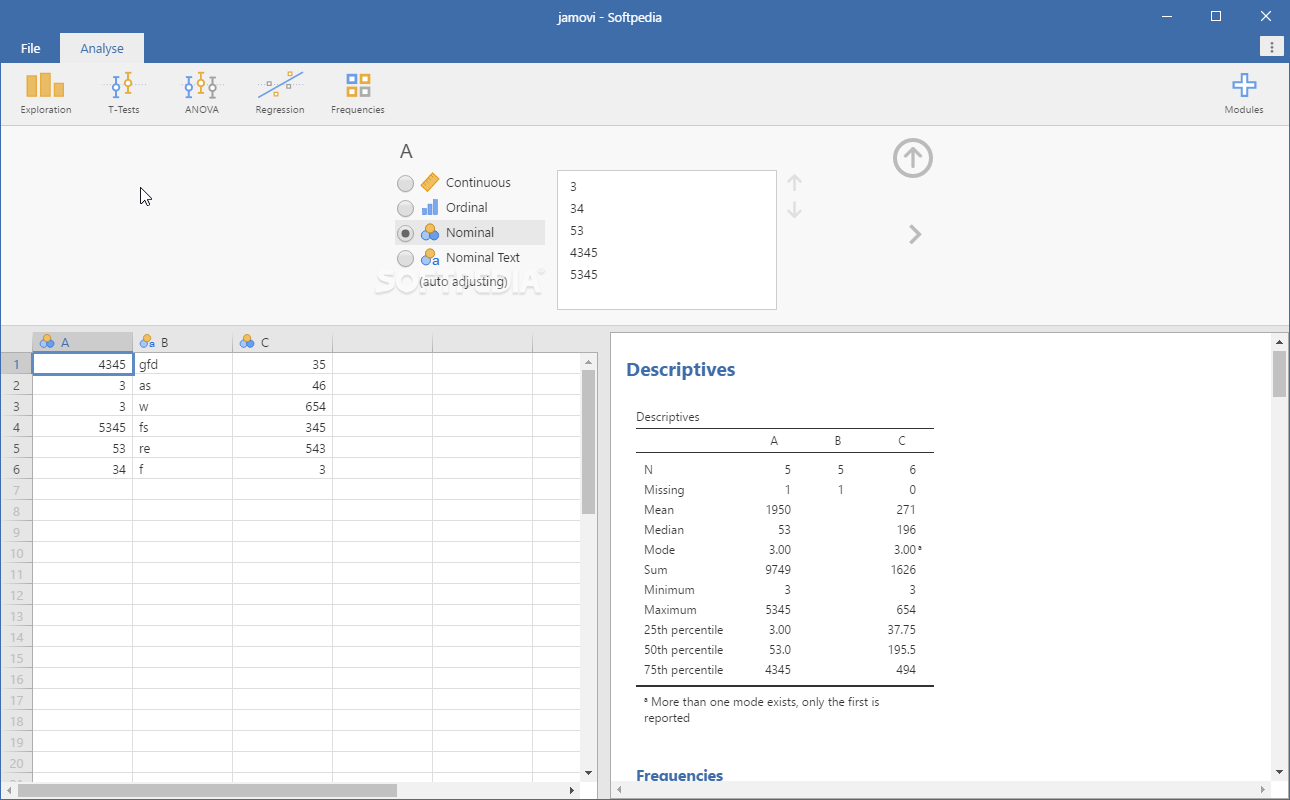
Task: Click cell containing as
Action: (x=182, y=385)
